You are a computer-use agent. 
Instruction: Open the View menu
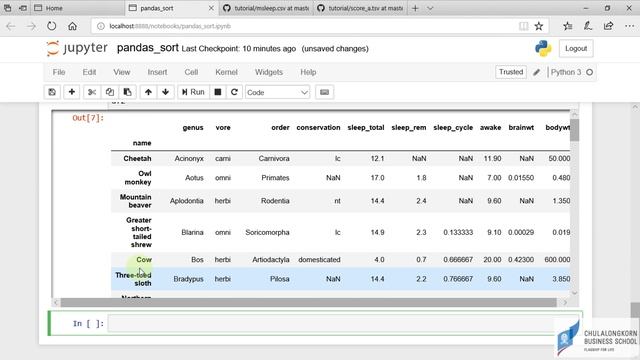(122, 72)
